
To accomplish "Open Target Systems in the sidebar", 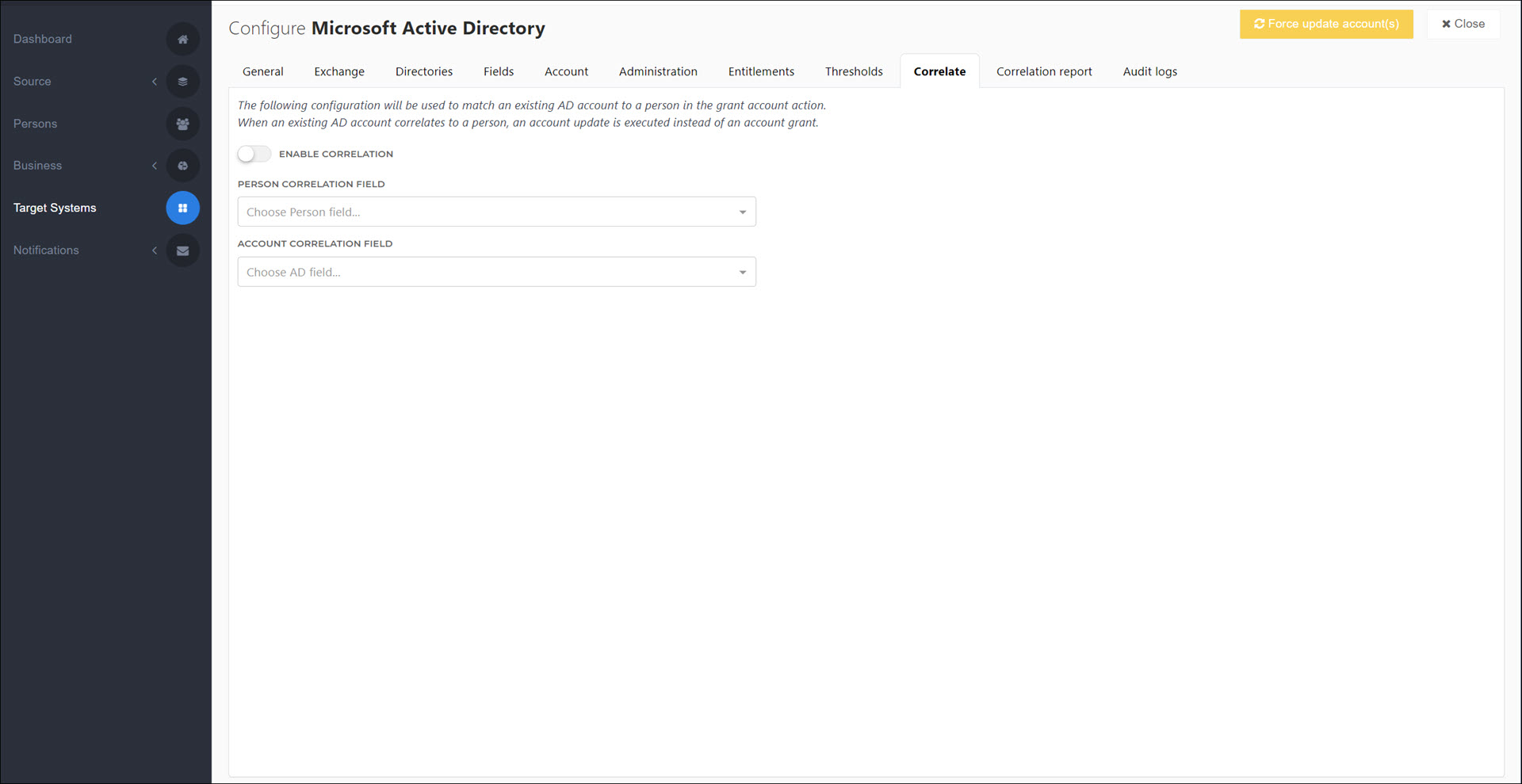I will [55, 208].
